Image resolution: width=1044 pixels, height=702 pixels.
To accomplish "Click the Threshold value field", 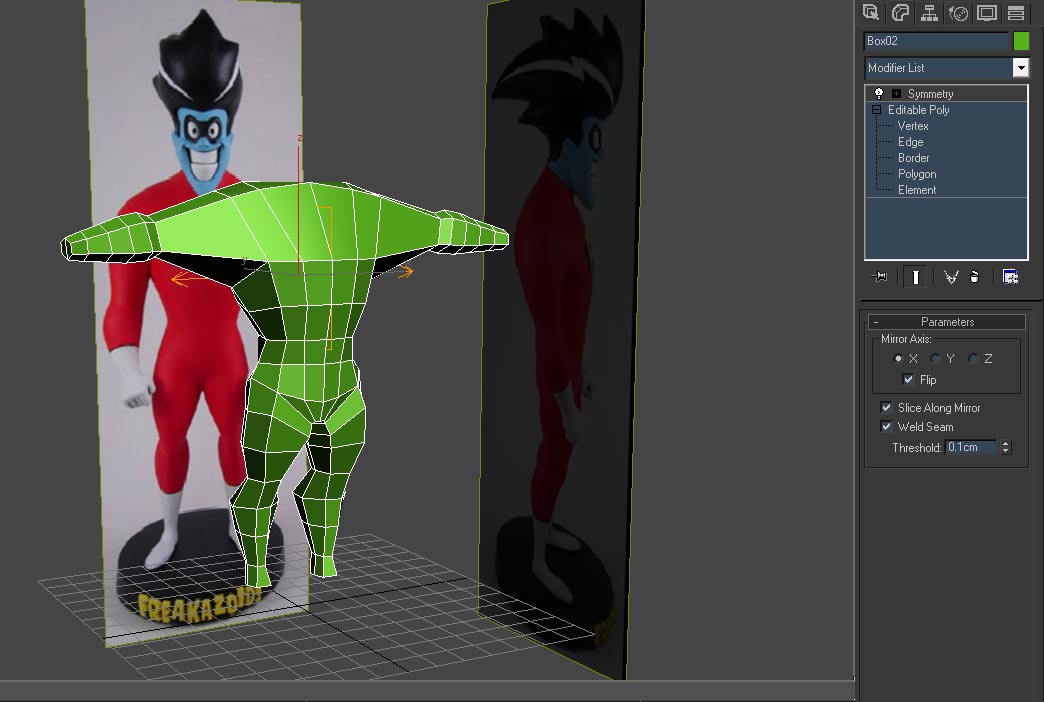I will coord(971,448).
